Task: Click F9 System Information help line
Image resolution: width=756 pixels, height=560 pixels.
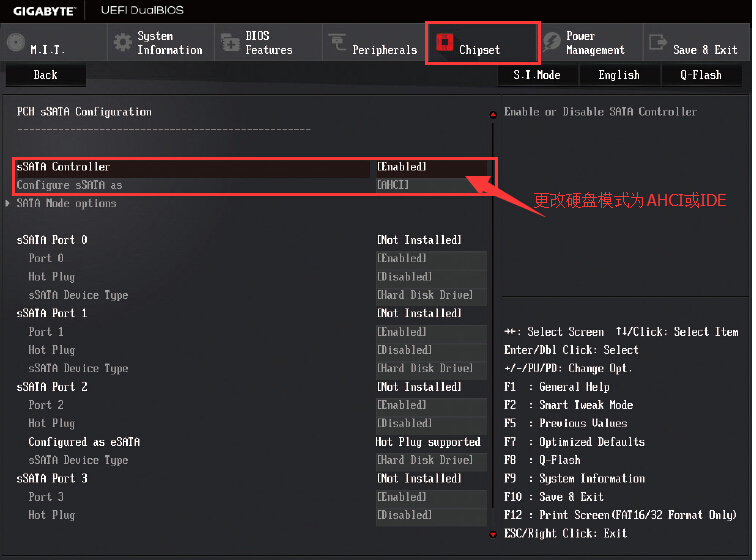Action: click(x=574, y=478)
